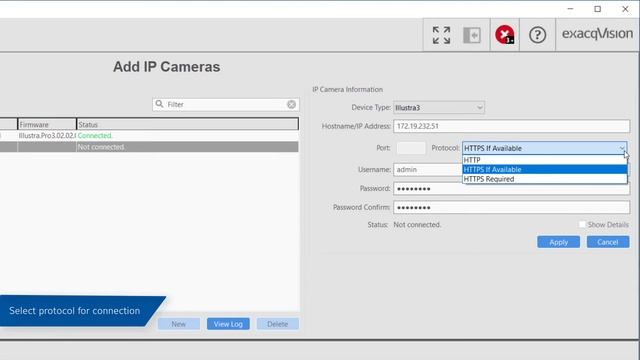640x360 pixels.
Task: Click the New camera button
Action: pos(179,324)
